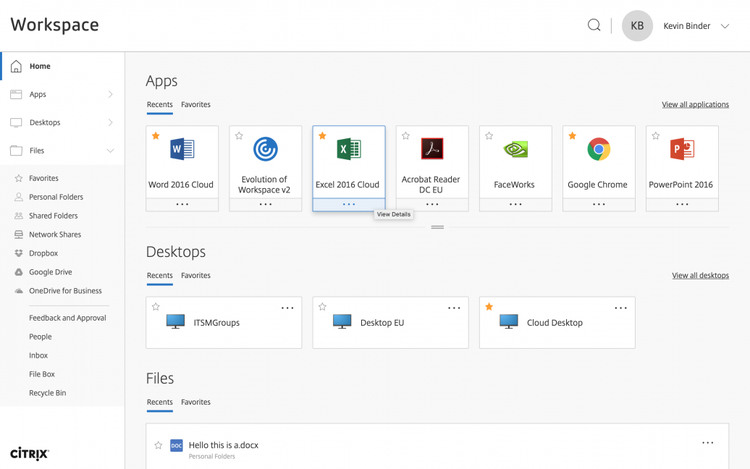
Task: Open Network Shares in sidebar
Action: point(55,234)
